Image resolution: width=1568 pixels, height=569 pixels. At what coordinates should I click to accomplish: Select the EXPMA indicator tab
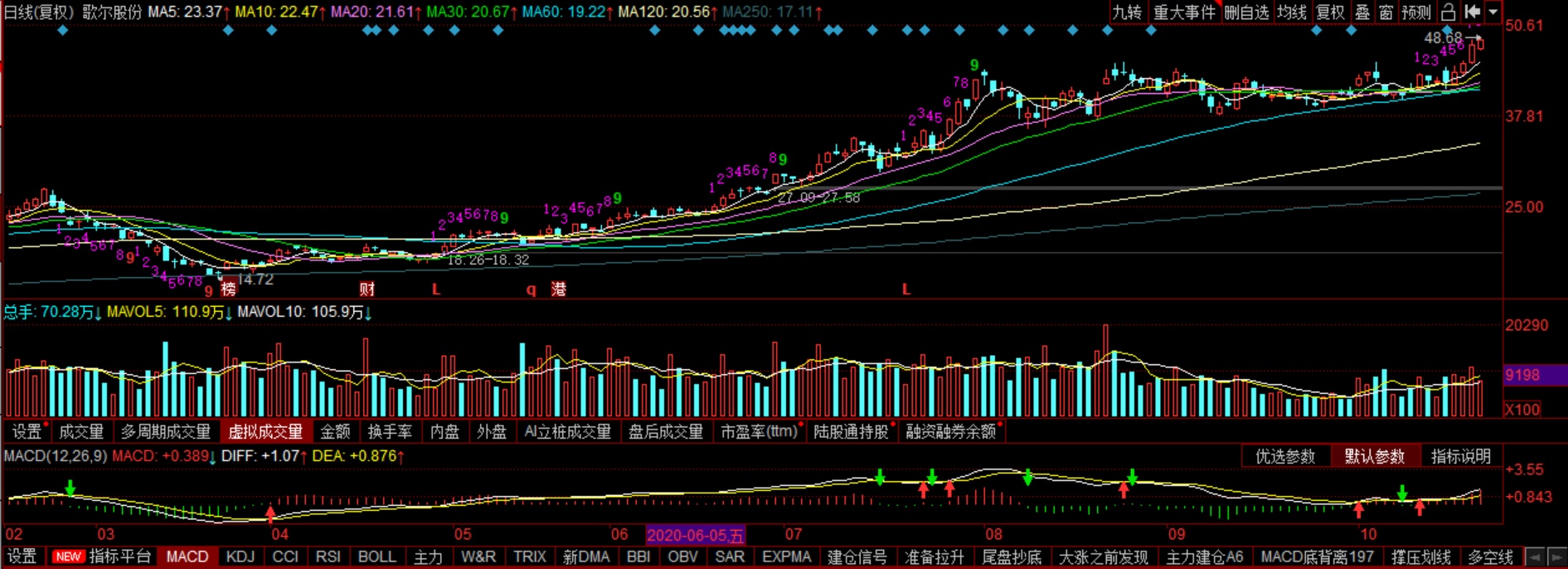click(786, 557)
